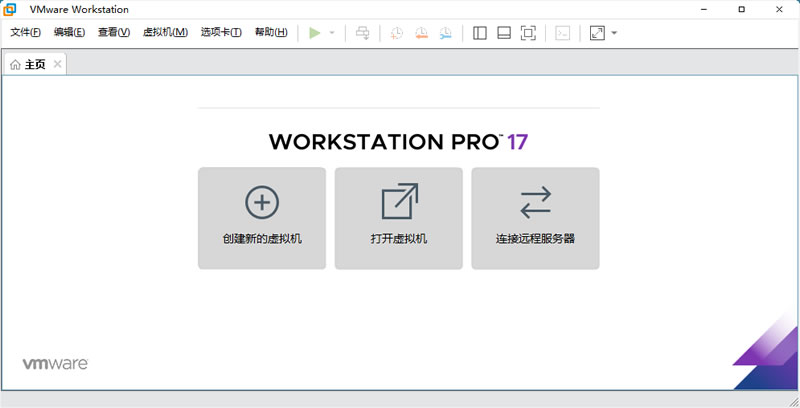Select the 主页 home tab
Viewport: 800px width, 408px height.
point(28,65)
